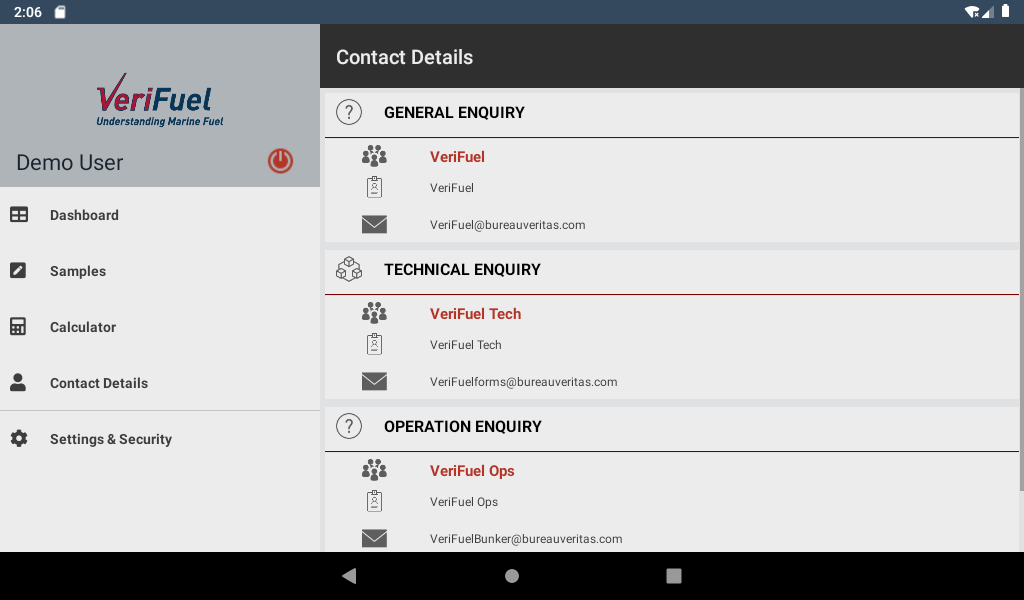Open the Dashboard menu item
Image resolution: width=1024 pixels, height=600 pixels.
tap(160, 215)
